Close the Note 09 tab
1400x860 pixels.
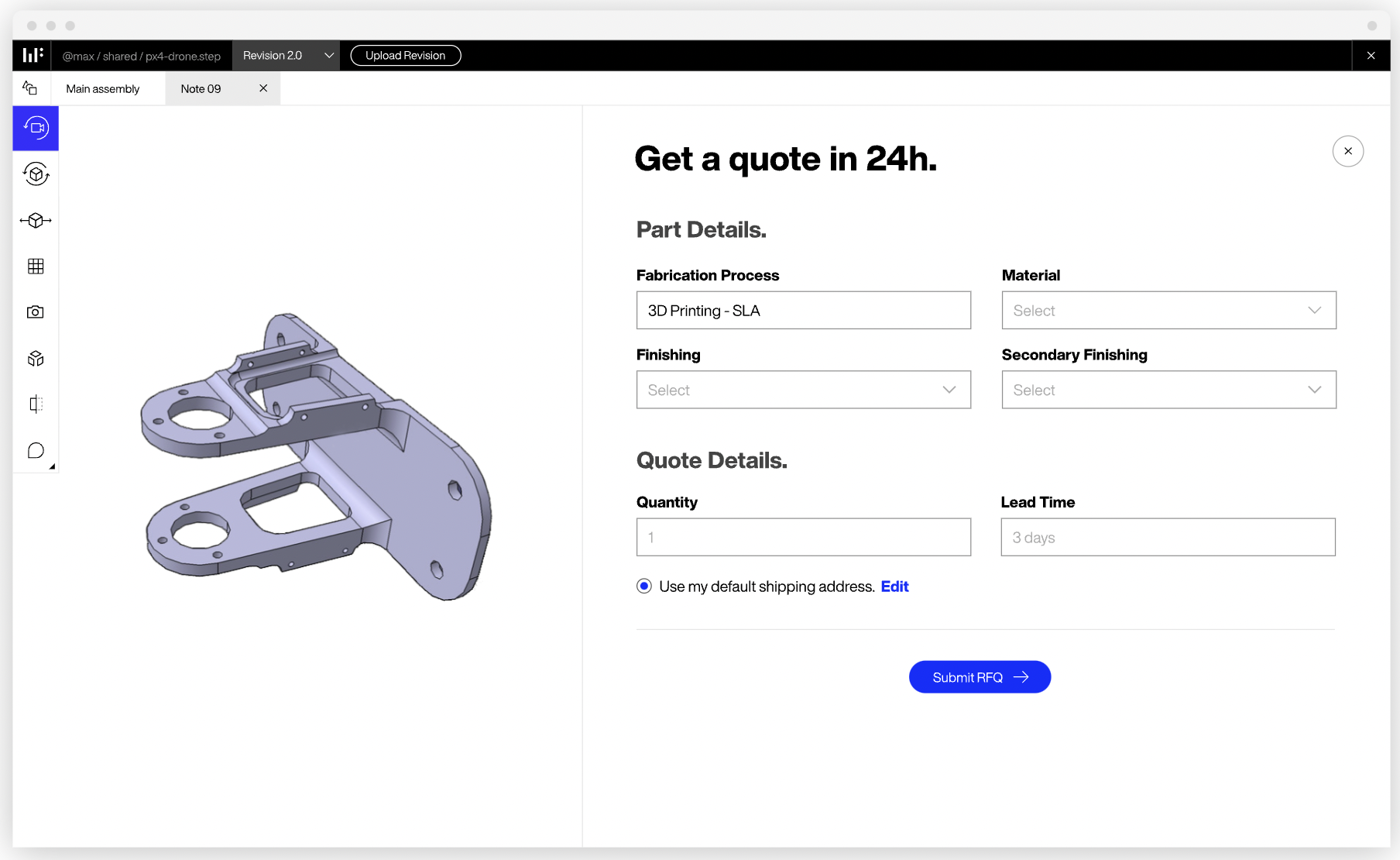coord(262,88)
